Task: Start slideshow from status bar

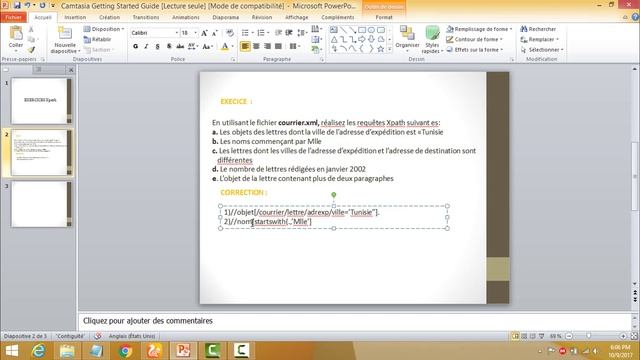Action: 542,336
